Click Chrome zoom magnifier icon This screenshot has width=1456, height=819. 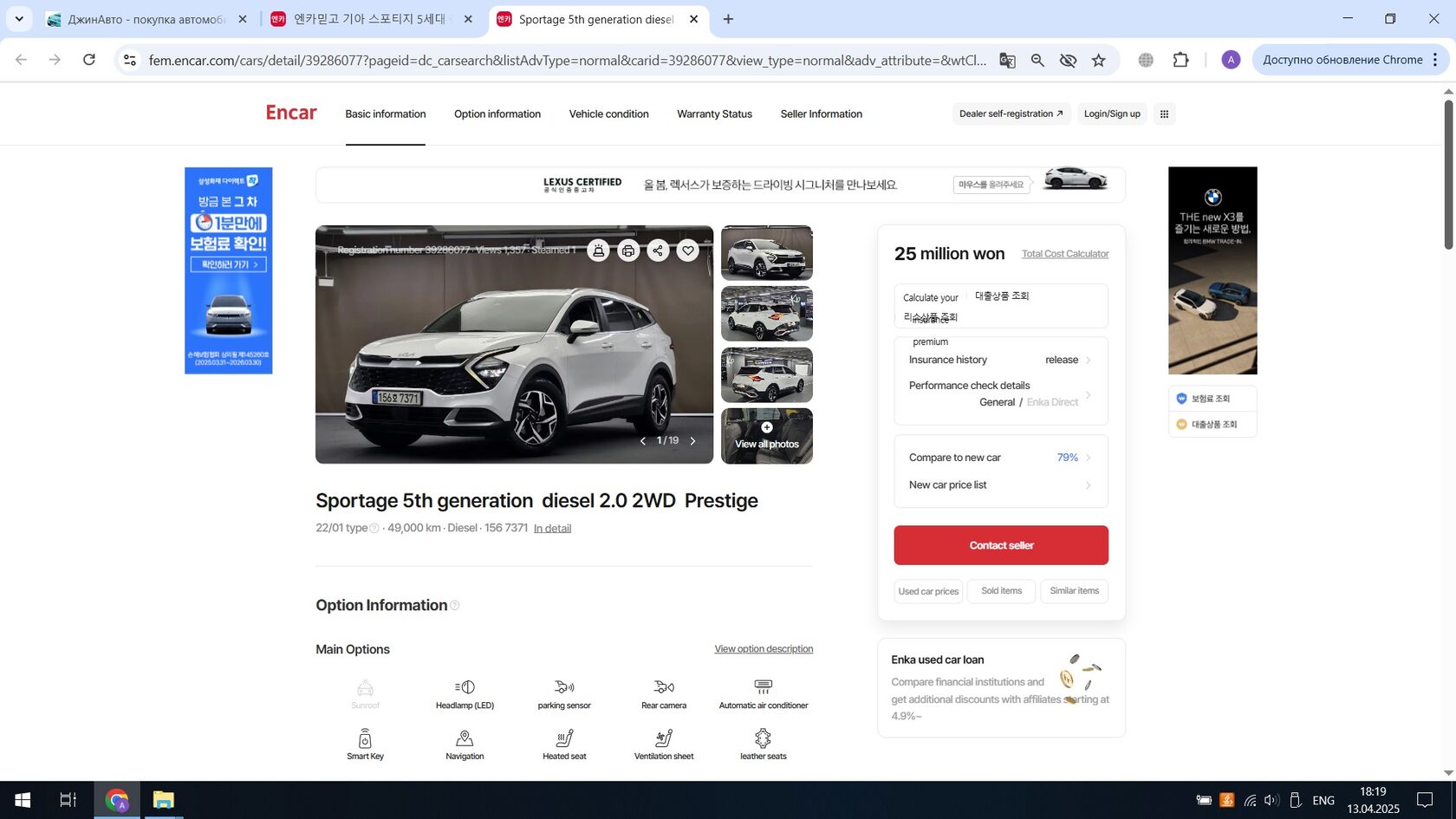point(1037,60)
